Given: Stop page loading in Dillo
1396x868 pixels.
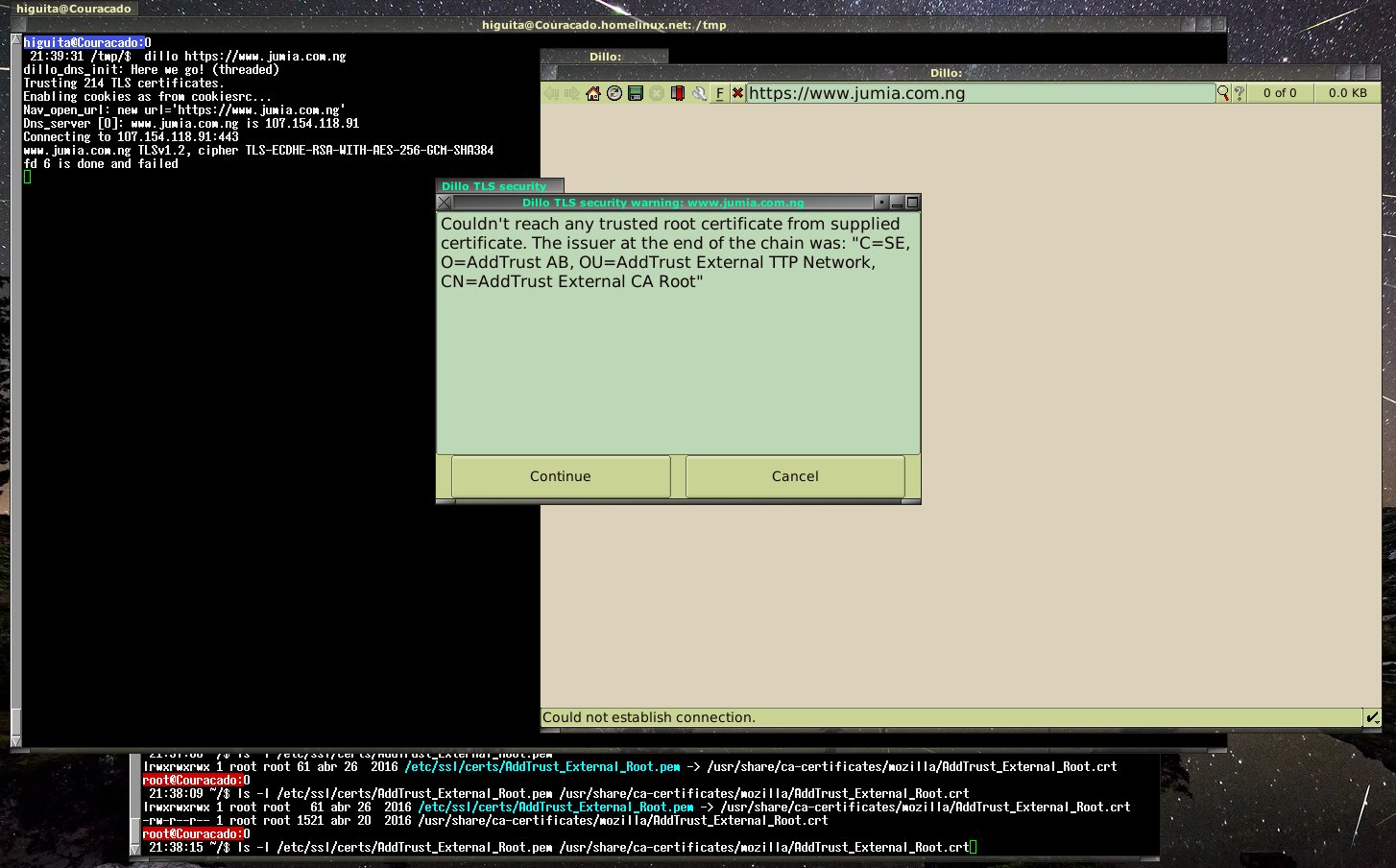Looking at the screenshot, I should click(x=656, y=93).
